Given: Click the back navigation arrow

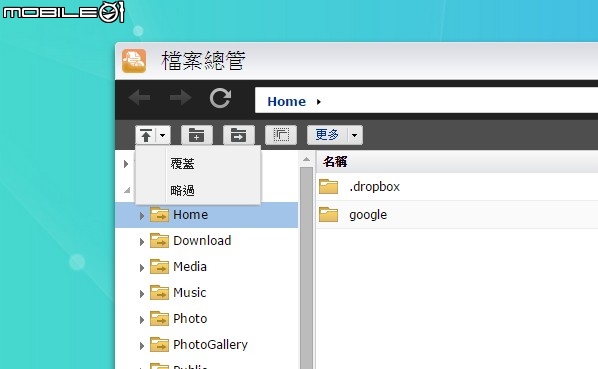Looking at the screenshot, I should pyautogui.click(x=140, y=98).
